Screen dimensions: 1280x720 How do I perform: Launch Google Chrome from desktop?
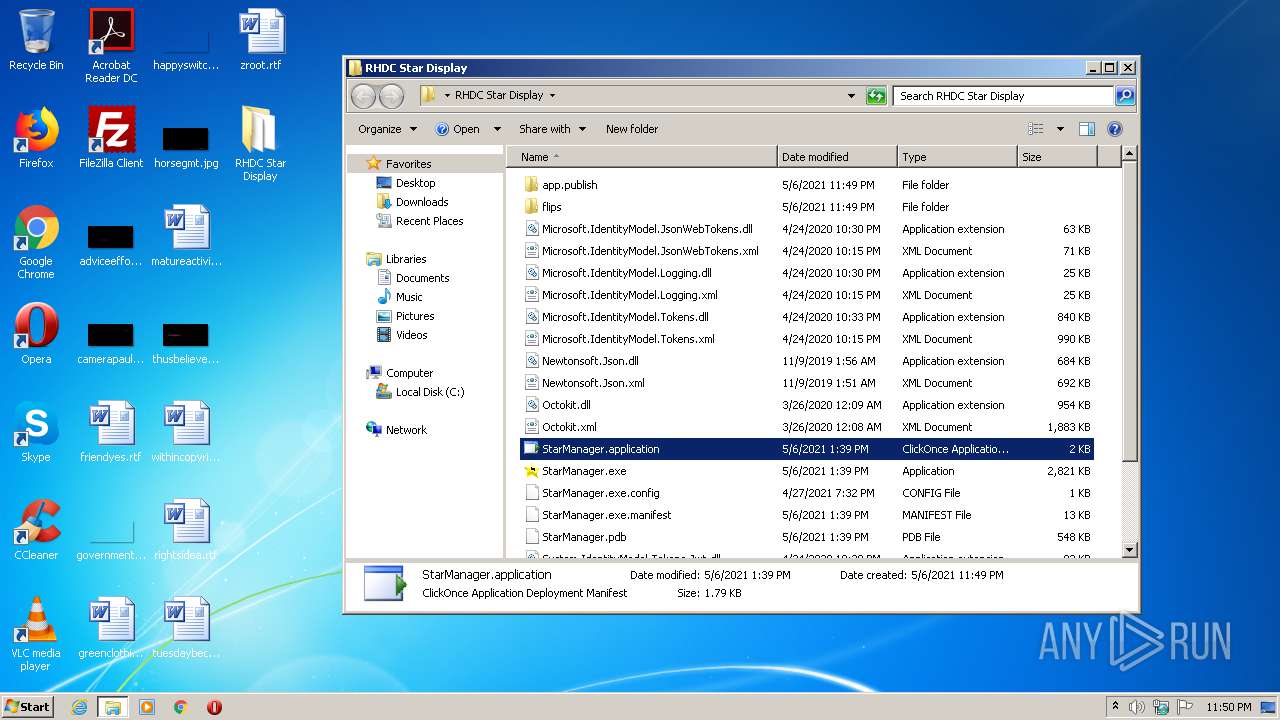(x=36, y=241)
